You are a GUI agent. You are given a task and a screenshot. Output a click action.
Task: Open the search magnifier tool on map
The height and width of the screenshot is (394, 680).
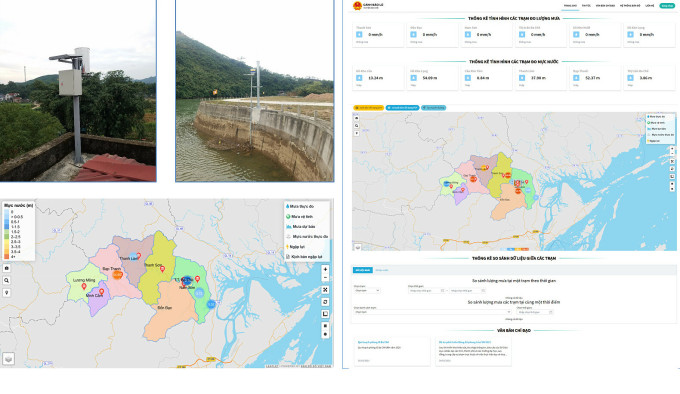tap(7, 280)
